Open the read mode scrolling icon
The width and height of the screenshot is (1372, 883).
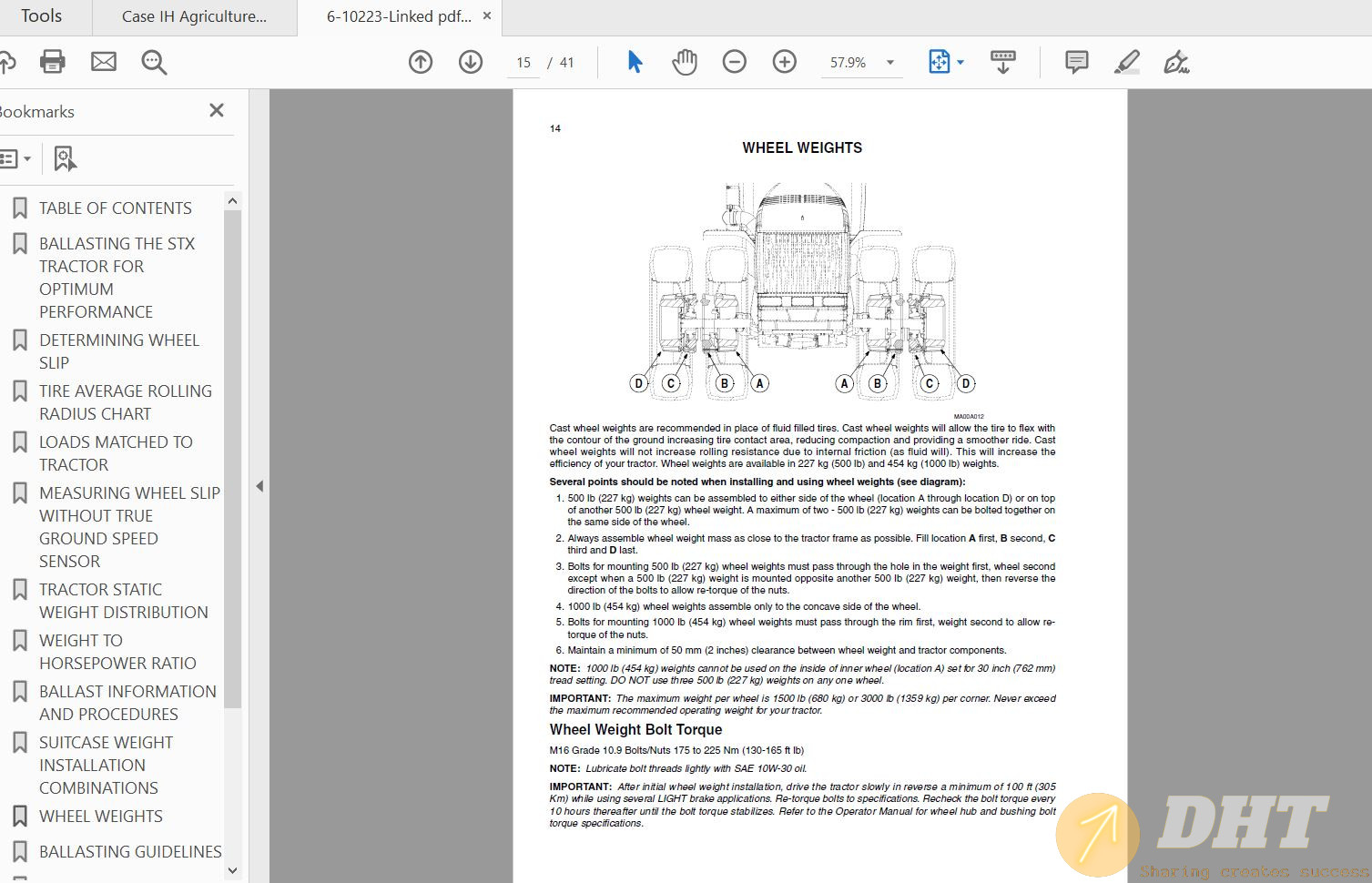point(1003,62)
